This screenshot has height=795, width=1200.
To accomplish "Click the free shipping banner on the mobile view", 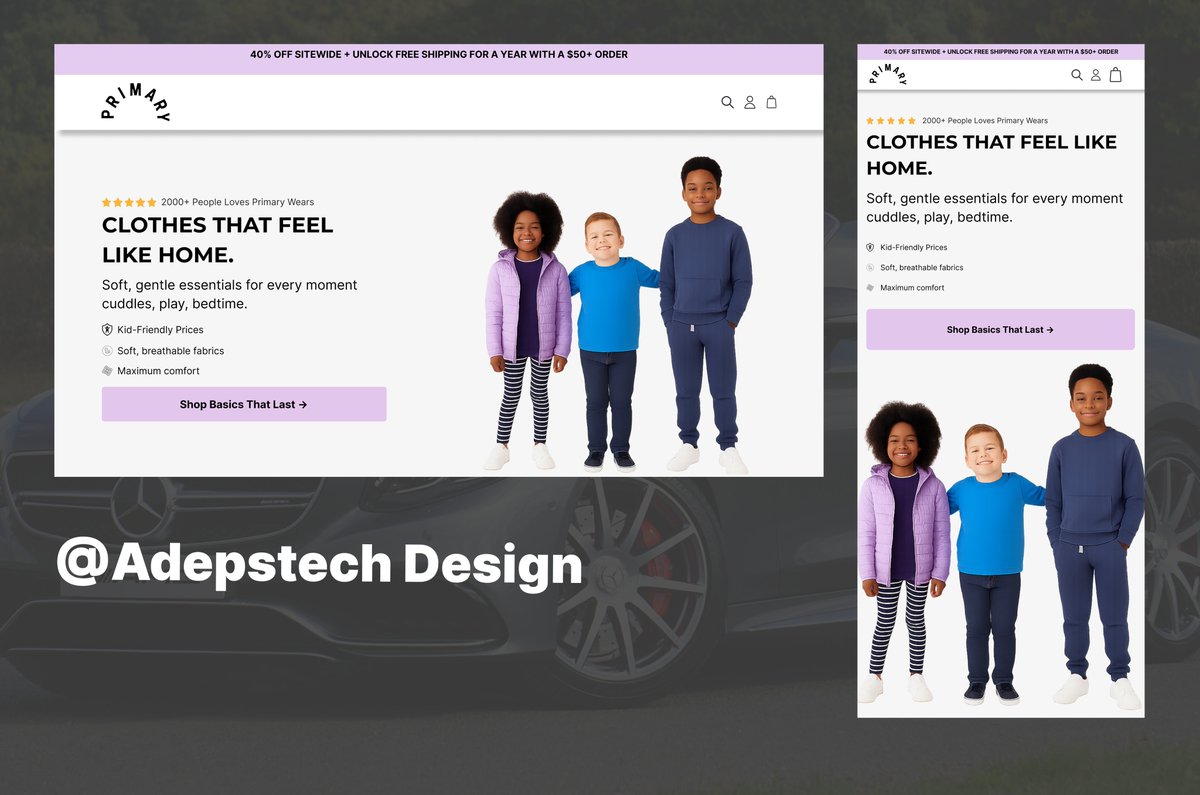I will 1001,50.
